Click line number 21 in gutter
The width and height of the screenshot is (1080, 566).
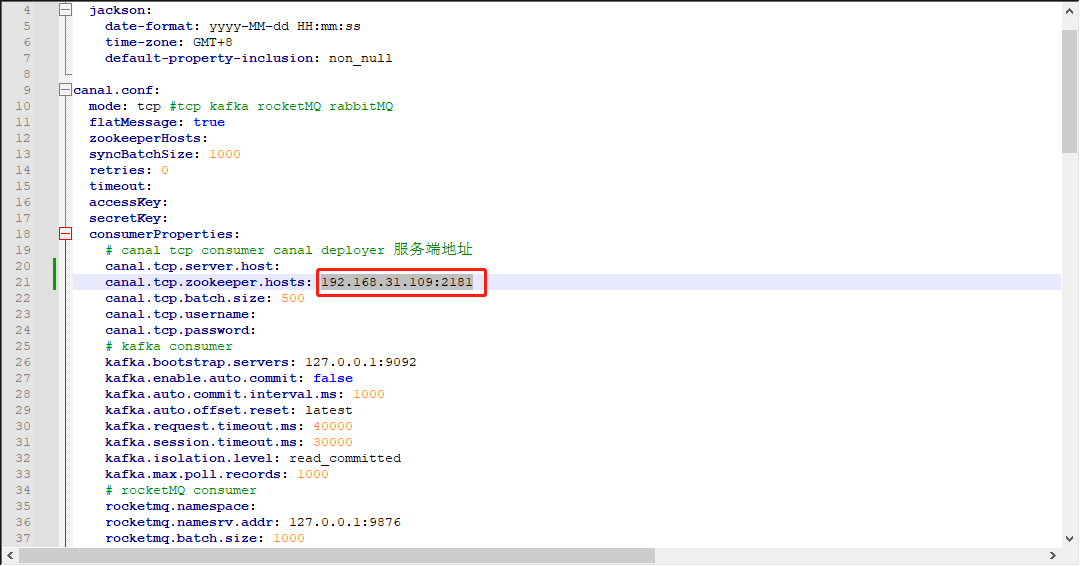(x=23, y=282)
